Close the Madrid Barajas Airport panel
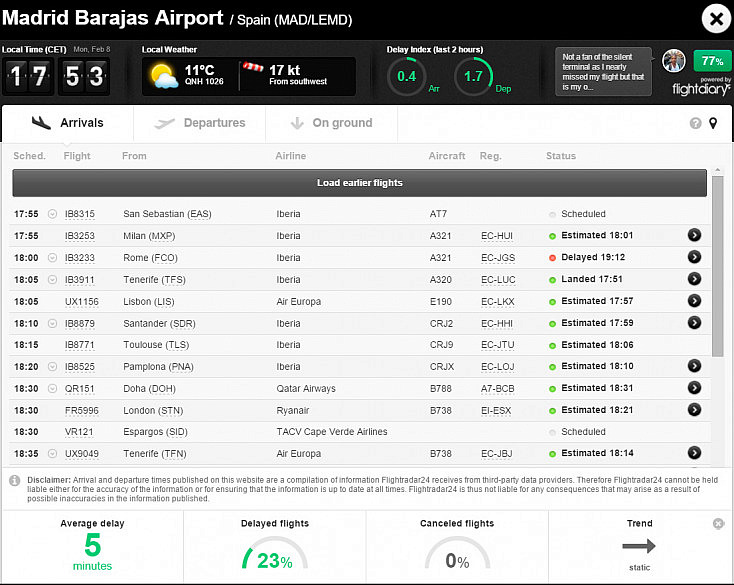This screenshot has height=585, width=734. pos(716,19)
